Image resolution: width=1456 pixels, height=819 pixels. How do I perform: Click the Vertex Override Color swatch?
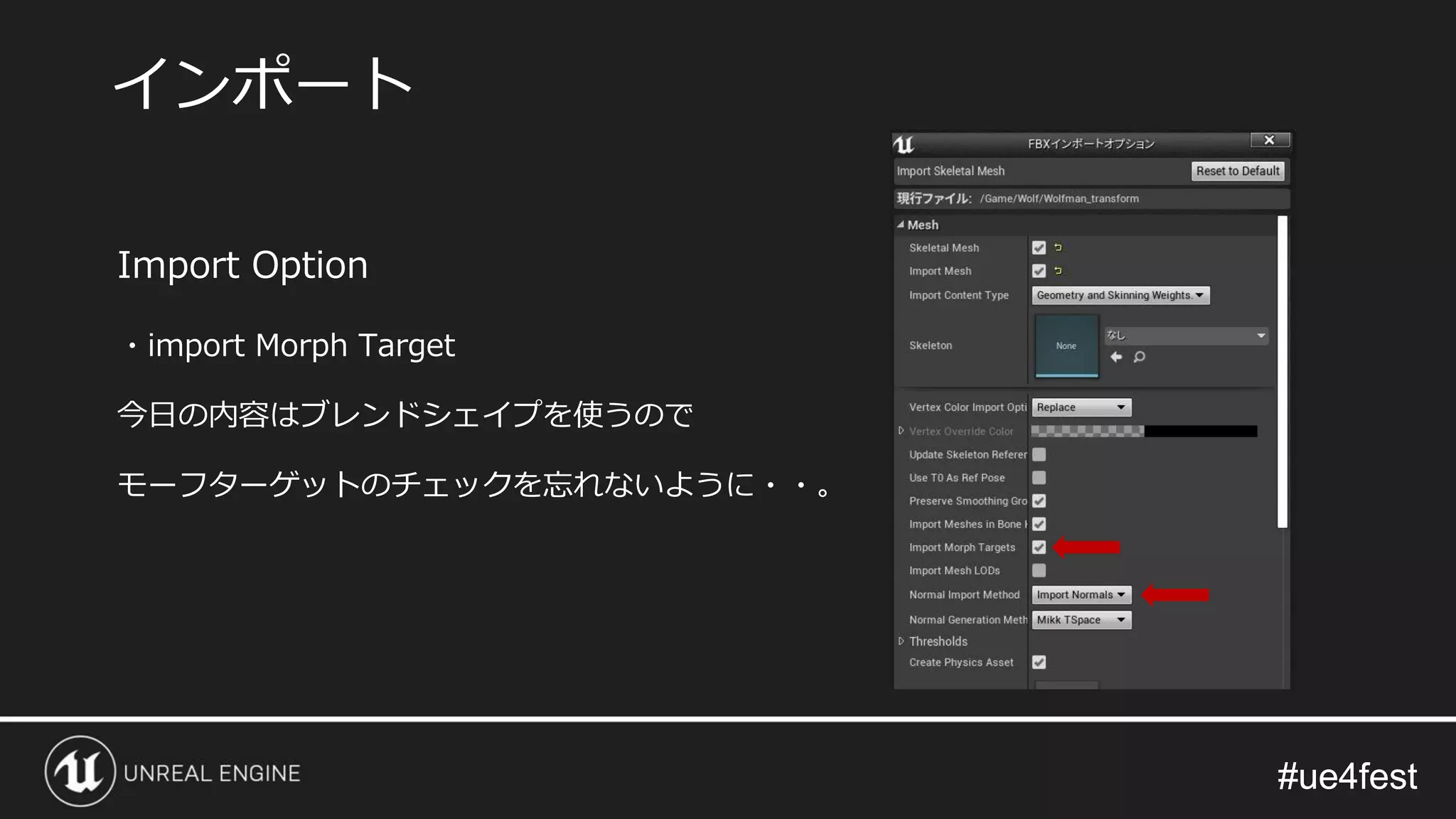click(1144, 431)
